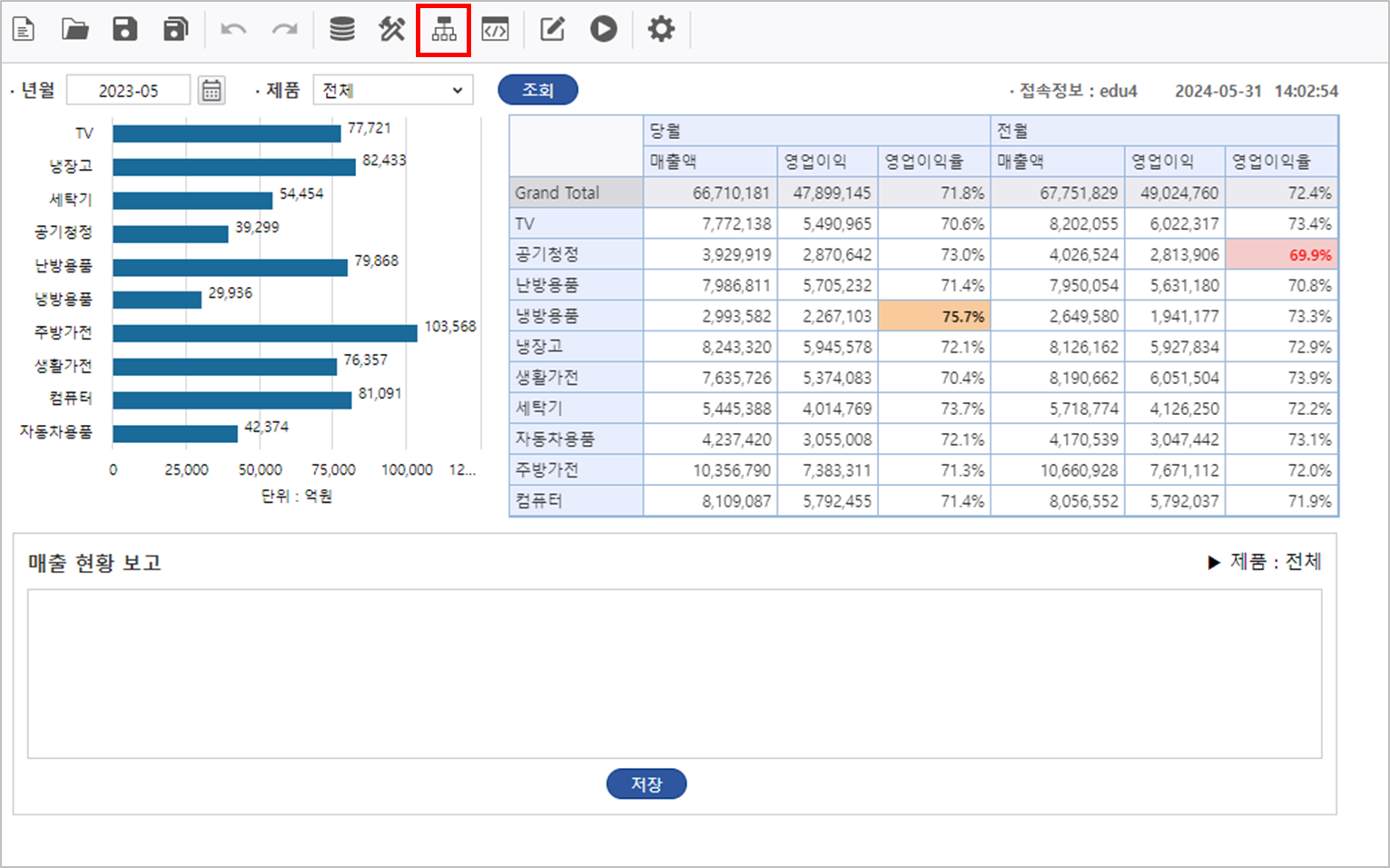1390x868 pixels.
Task: Click the 10,356,790 sales cell
Action: [x=711, y=470]
